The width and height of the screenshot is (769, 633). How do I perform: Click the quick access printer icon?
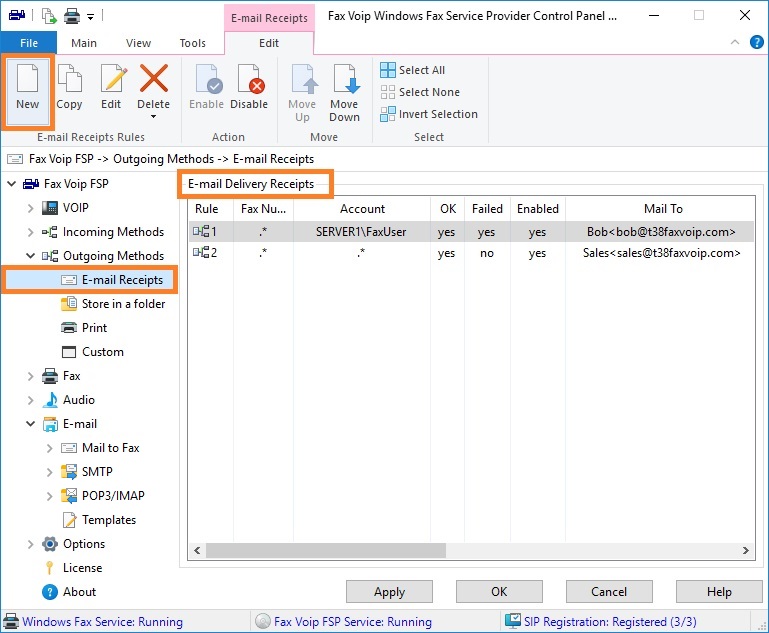72,17
